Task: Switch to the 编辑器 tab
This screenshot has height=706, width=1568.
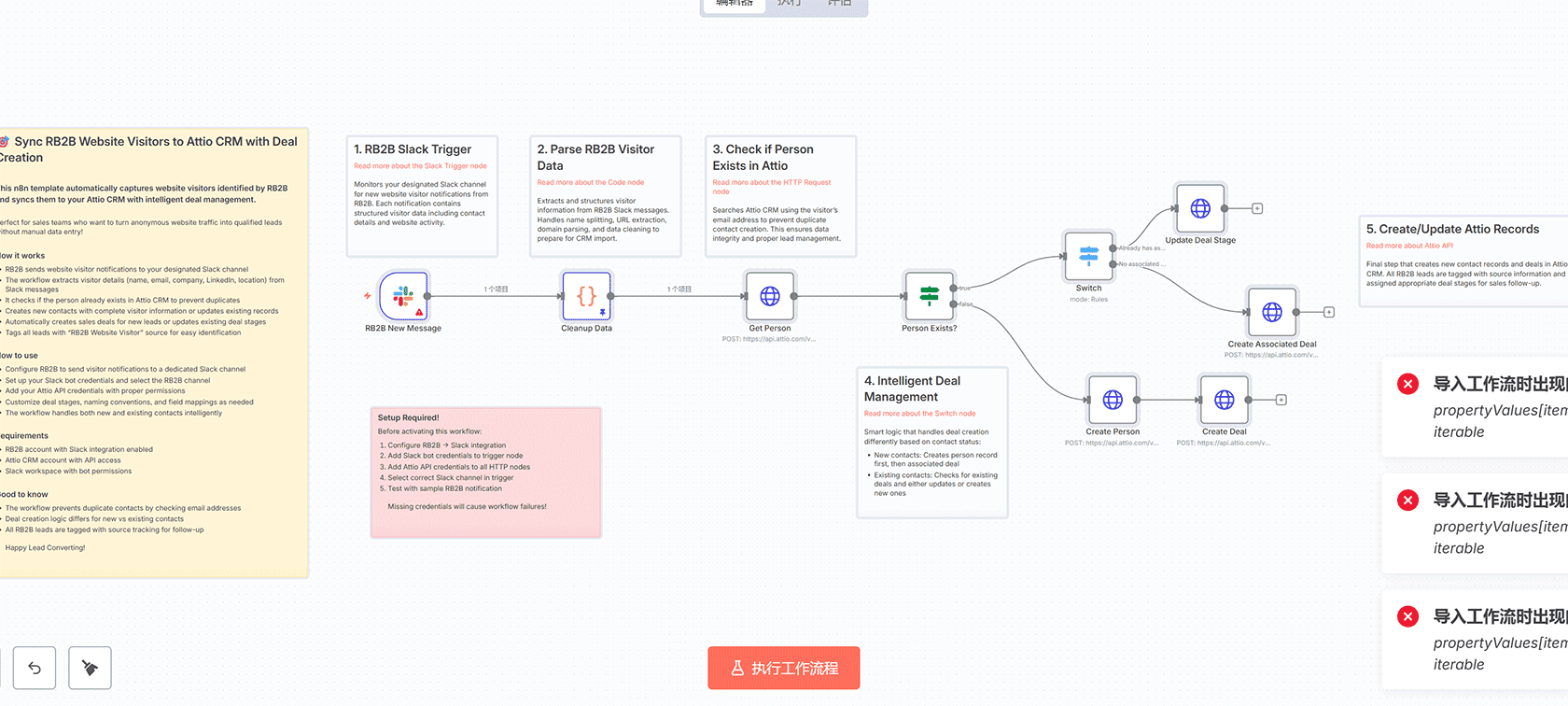Action: tap(735, 5)
